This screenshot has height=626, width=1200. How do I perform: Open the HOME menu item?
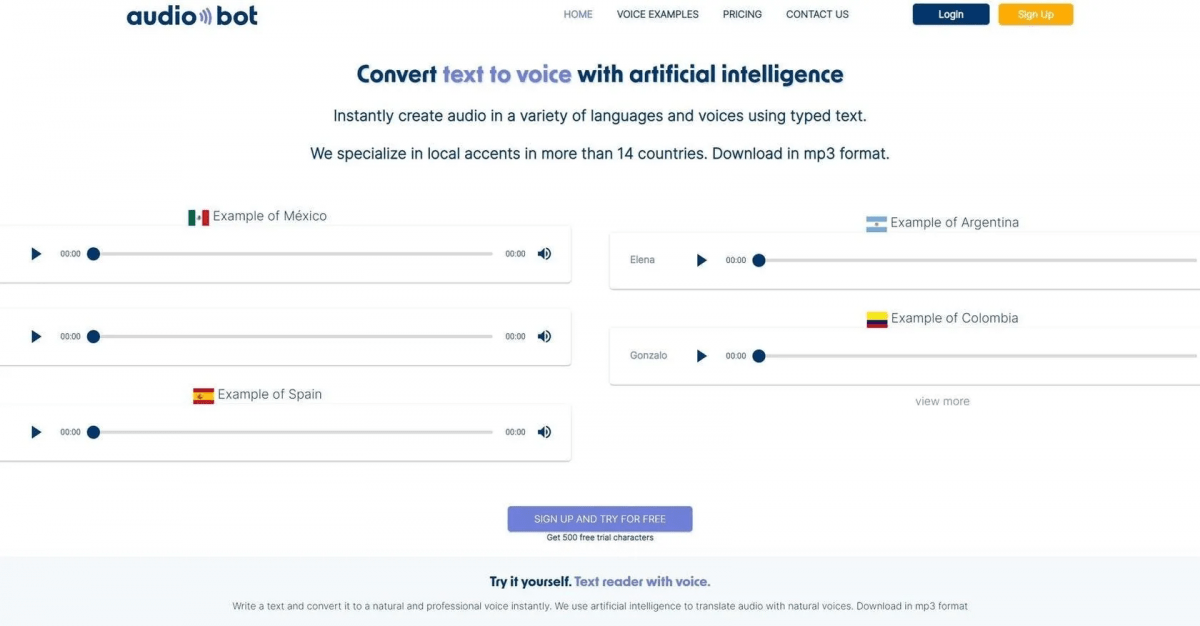click(x=578, y=15)
